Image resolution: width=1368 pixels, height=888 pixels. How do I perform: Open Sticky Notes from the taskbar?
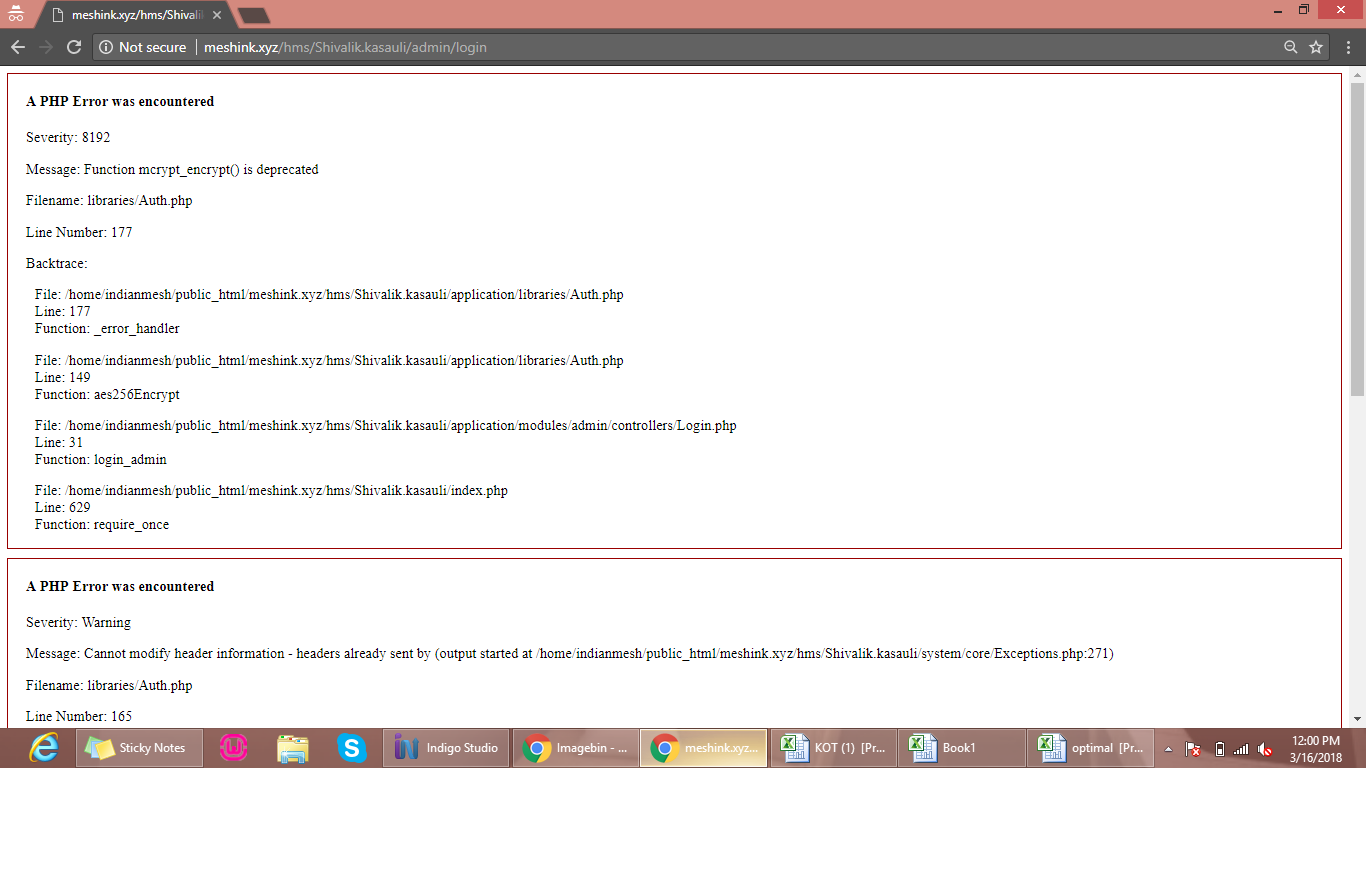click(x=139, y=748)
